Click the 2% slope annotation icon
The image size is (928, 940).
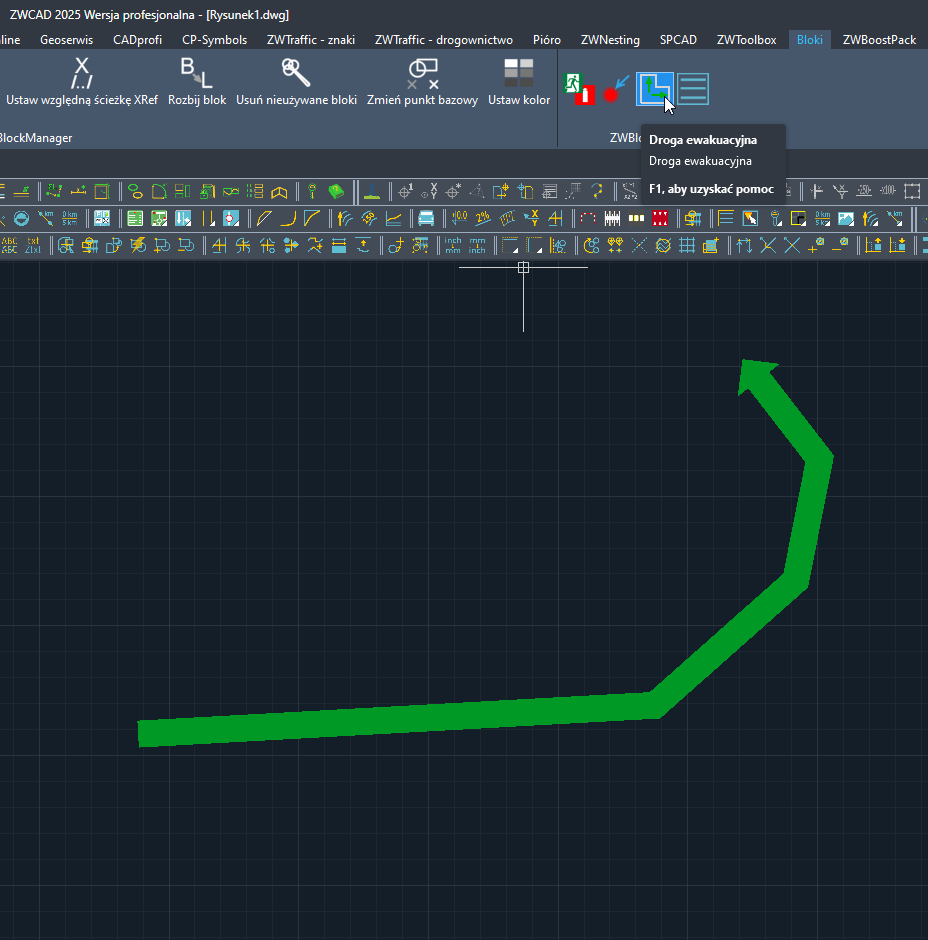point(483,218)
